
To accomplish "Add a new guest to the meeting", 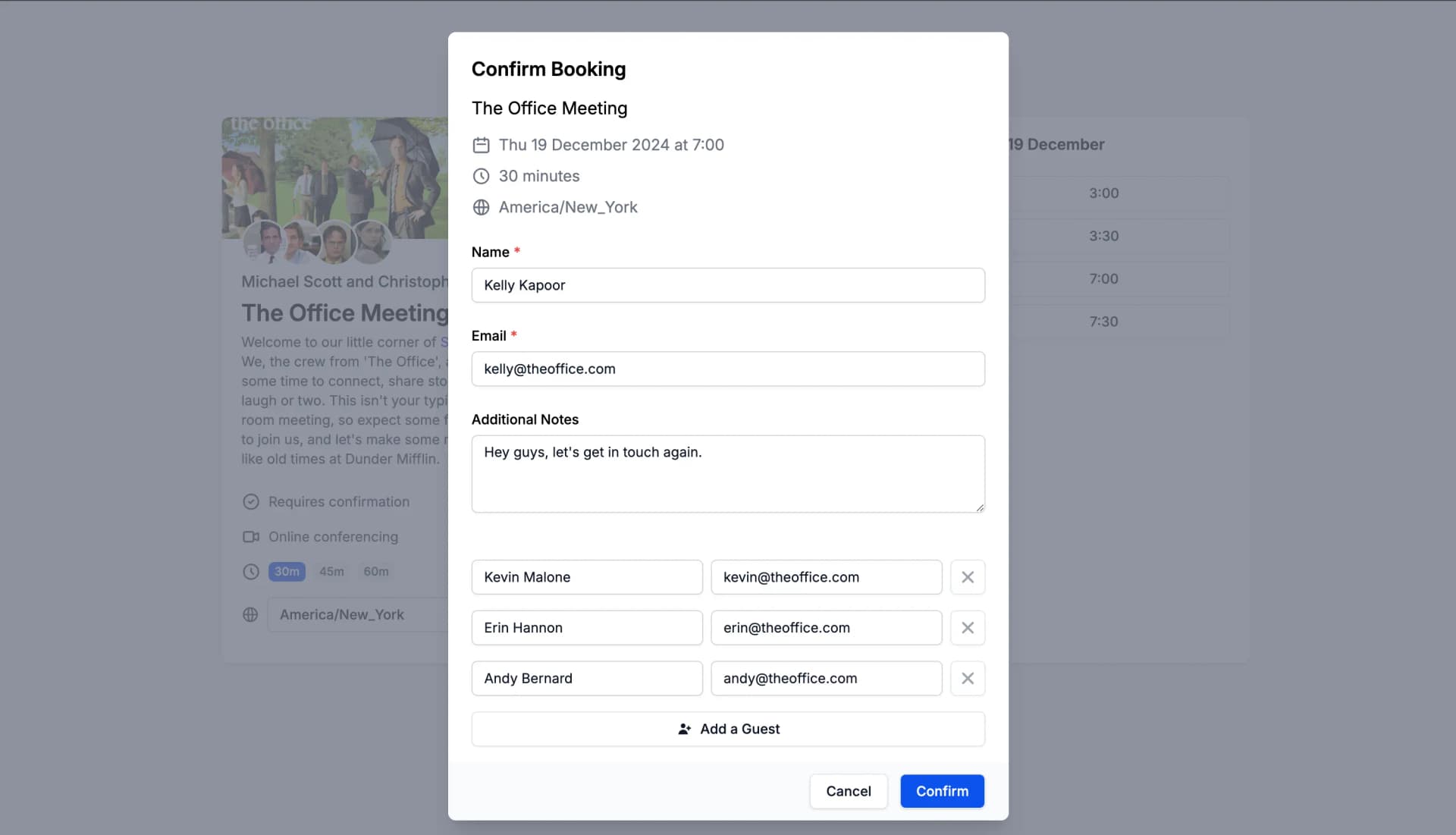I will pyautogui.click(x=728, y=729).
